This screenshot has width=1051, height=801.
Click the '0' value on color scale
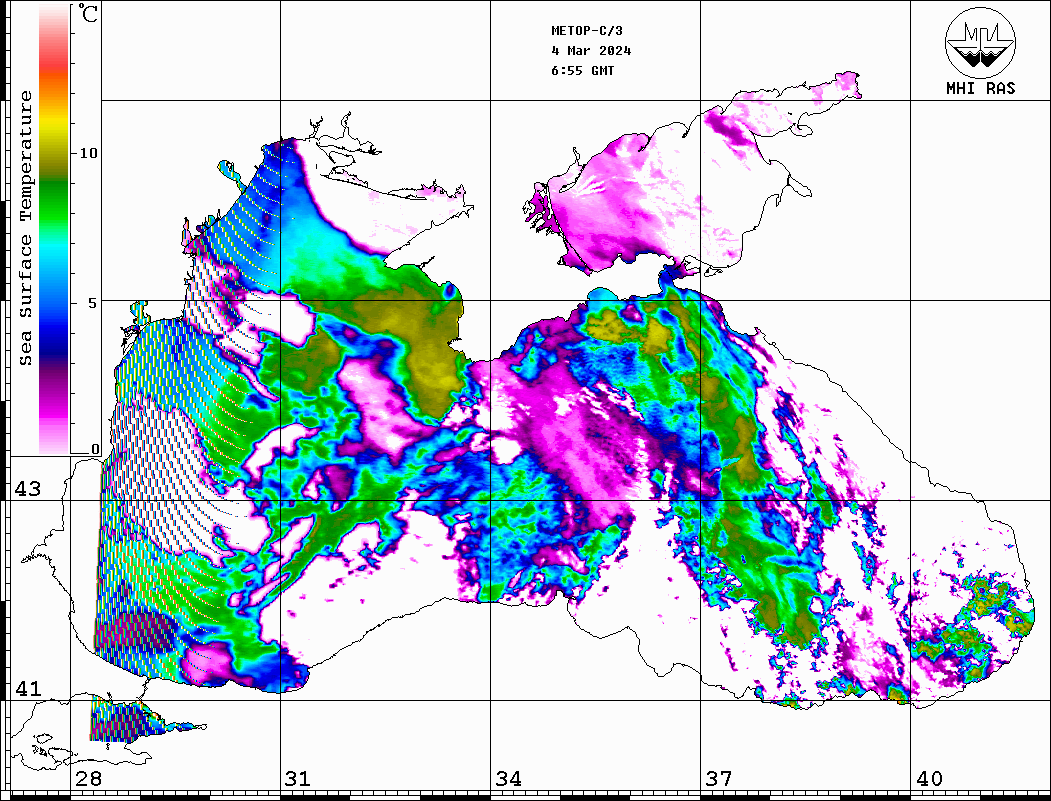[x=95, y=449]
